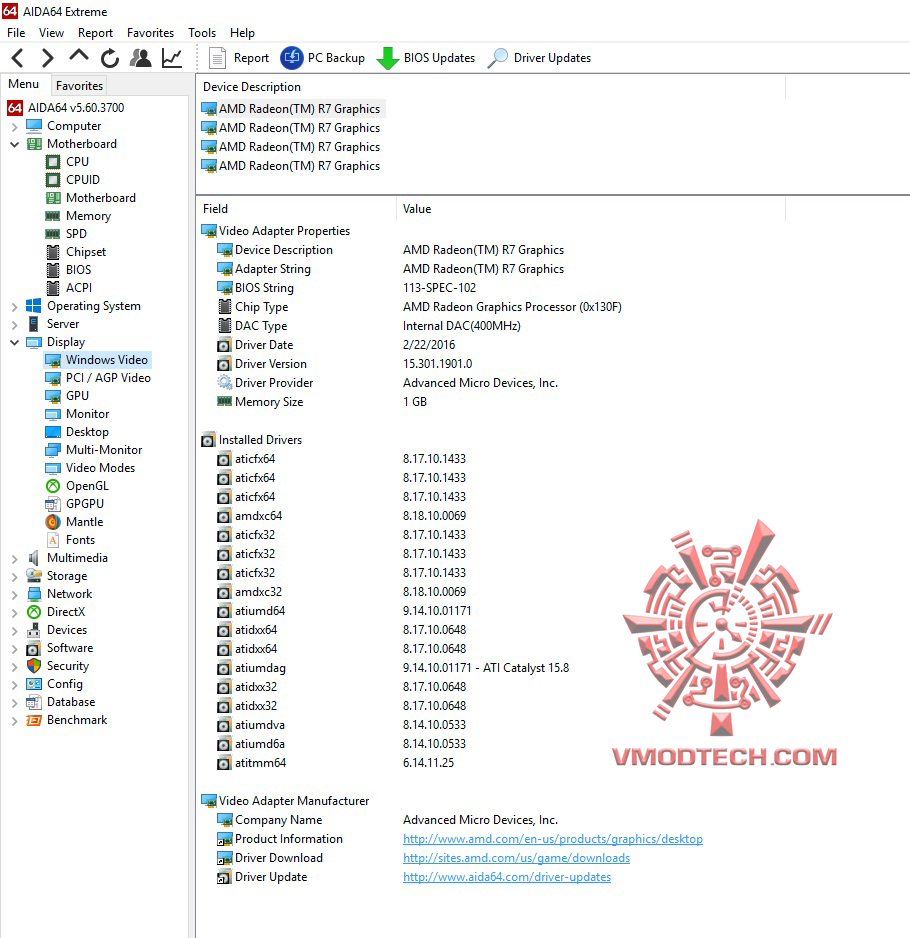Select the Monitor tree icon
910x938 pixels.
tap(53, 414)
